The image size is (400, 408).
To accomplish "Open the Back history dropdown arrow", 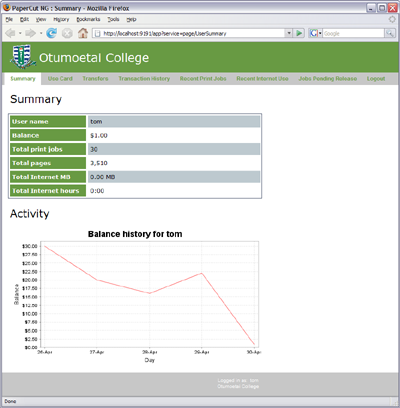I will [20, 33].
